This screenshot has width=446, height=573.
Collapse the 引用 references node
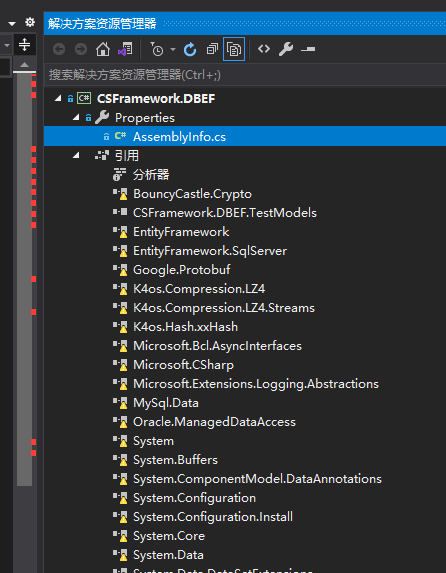pos(76,155)
